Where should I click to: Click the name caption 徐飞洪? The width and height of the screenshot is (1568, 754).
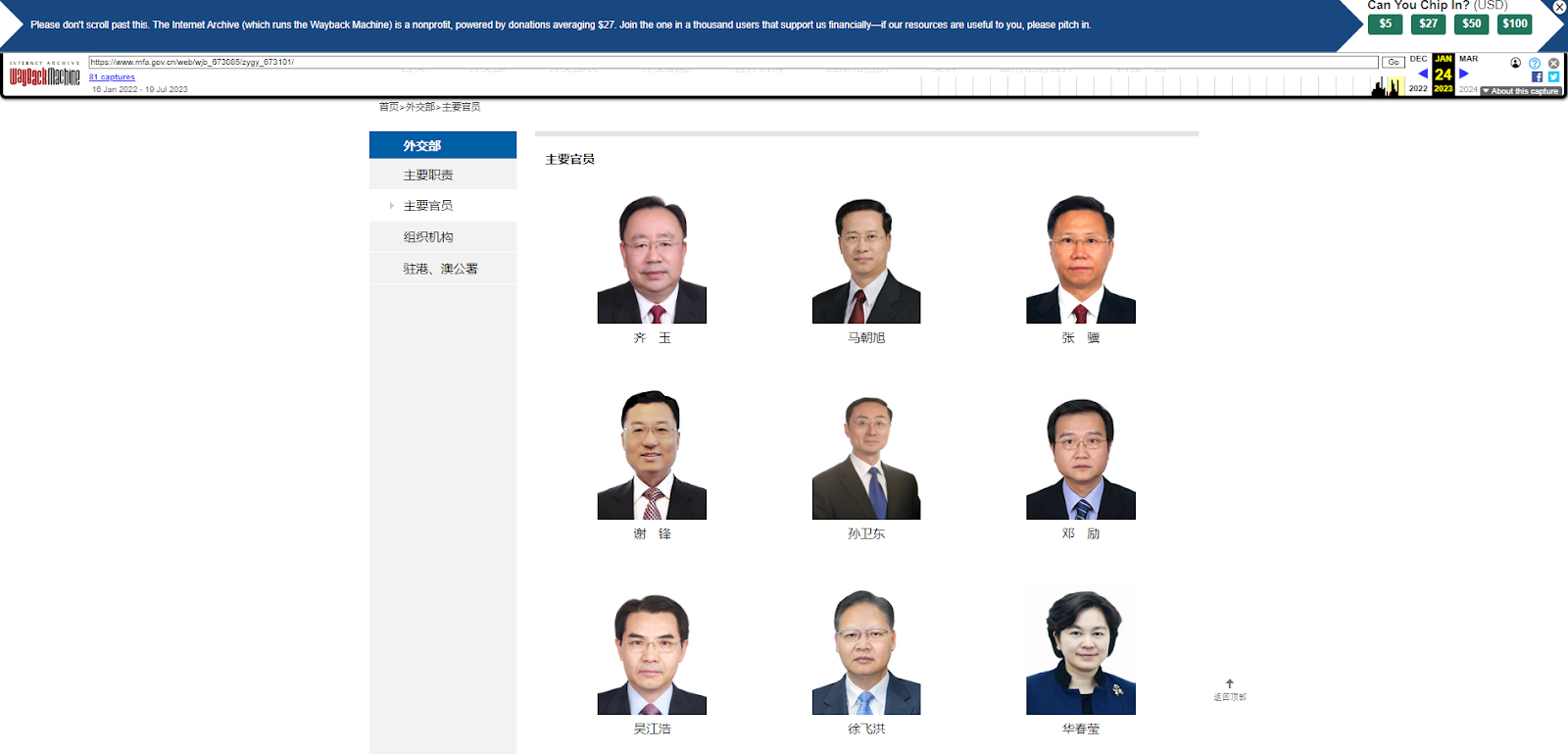[866, 729]
